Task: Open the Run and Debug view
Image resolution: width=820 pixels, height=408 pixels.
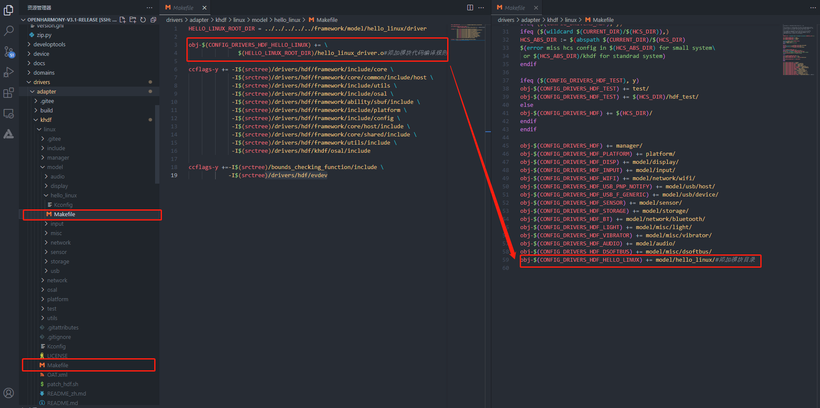Action: (8, 72)
